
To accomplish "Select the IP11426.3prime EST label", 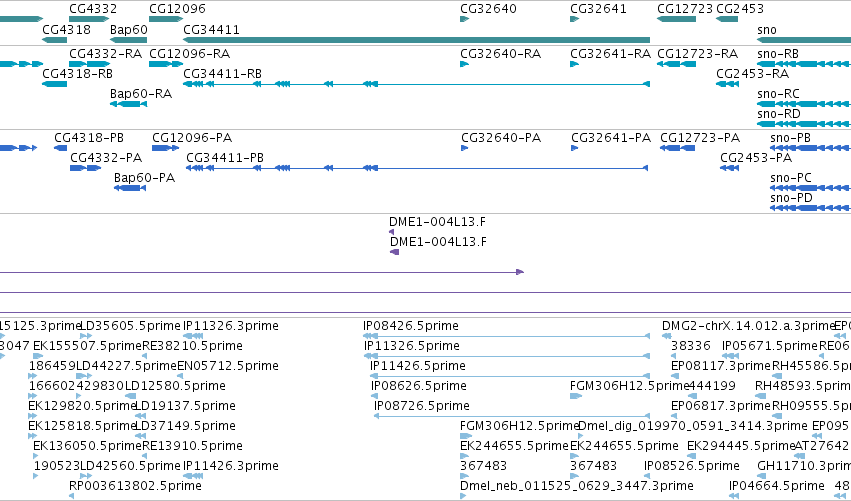I will 231,466.
